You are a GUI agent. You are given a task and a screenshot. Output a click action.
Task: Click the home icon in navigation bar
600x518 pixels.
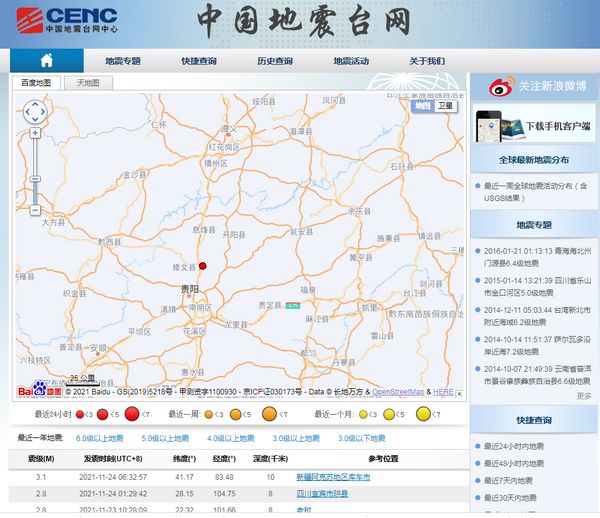point(46,61)
